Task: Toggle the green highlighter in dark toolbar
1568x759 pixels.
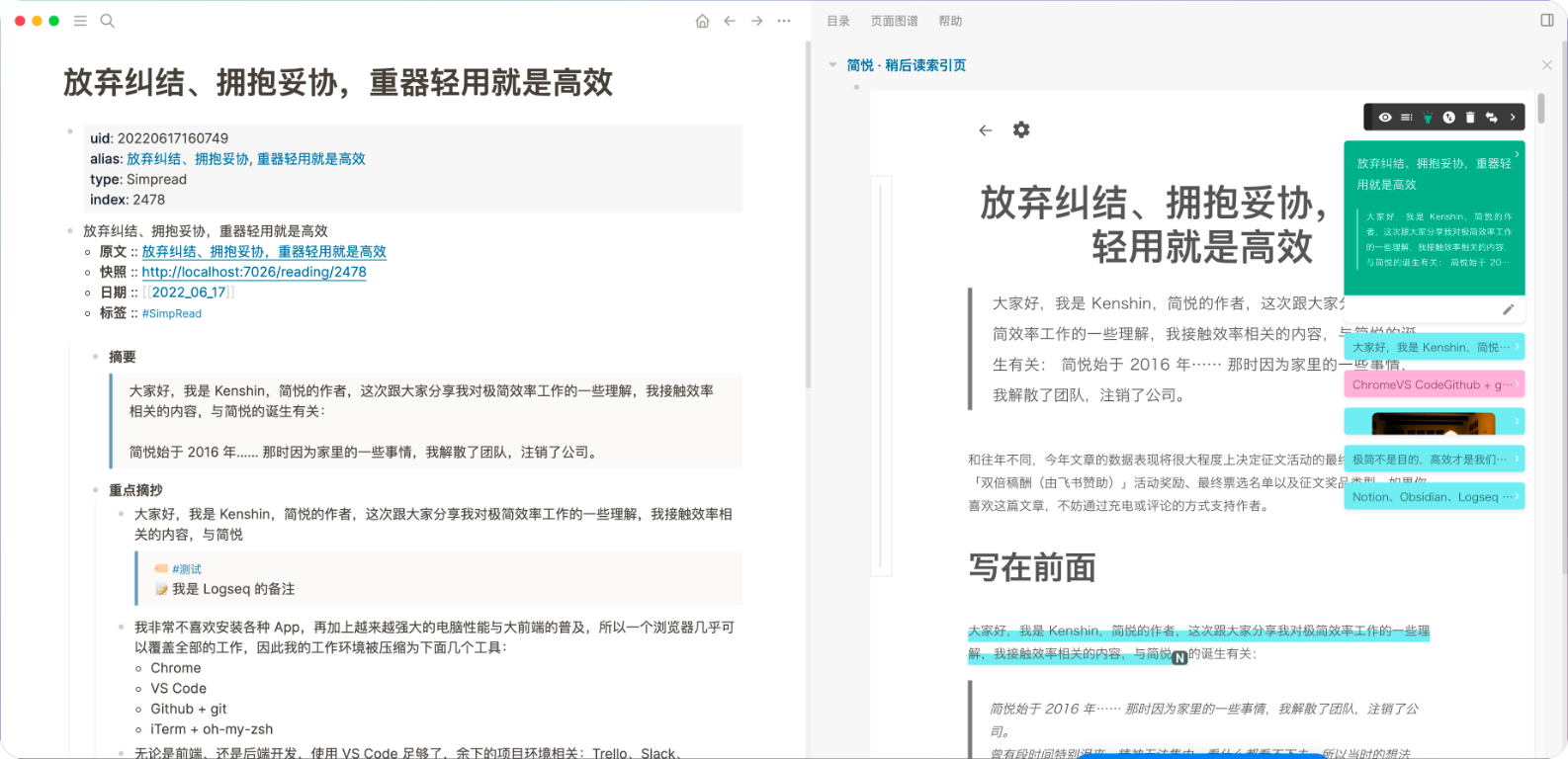Action: point(1428,117)
